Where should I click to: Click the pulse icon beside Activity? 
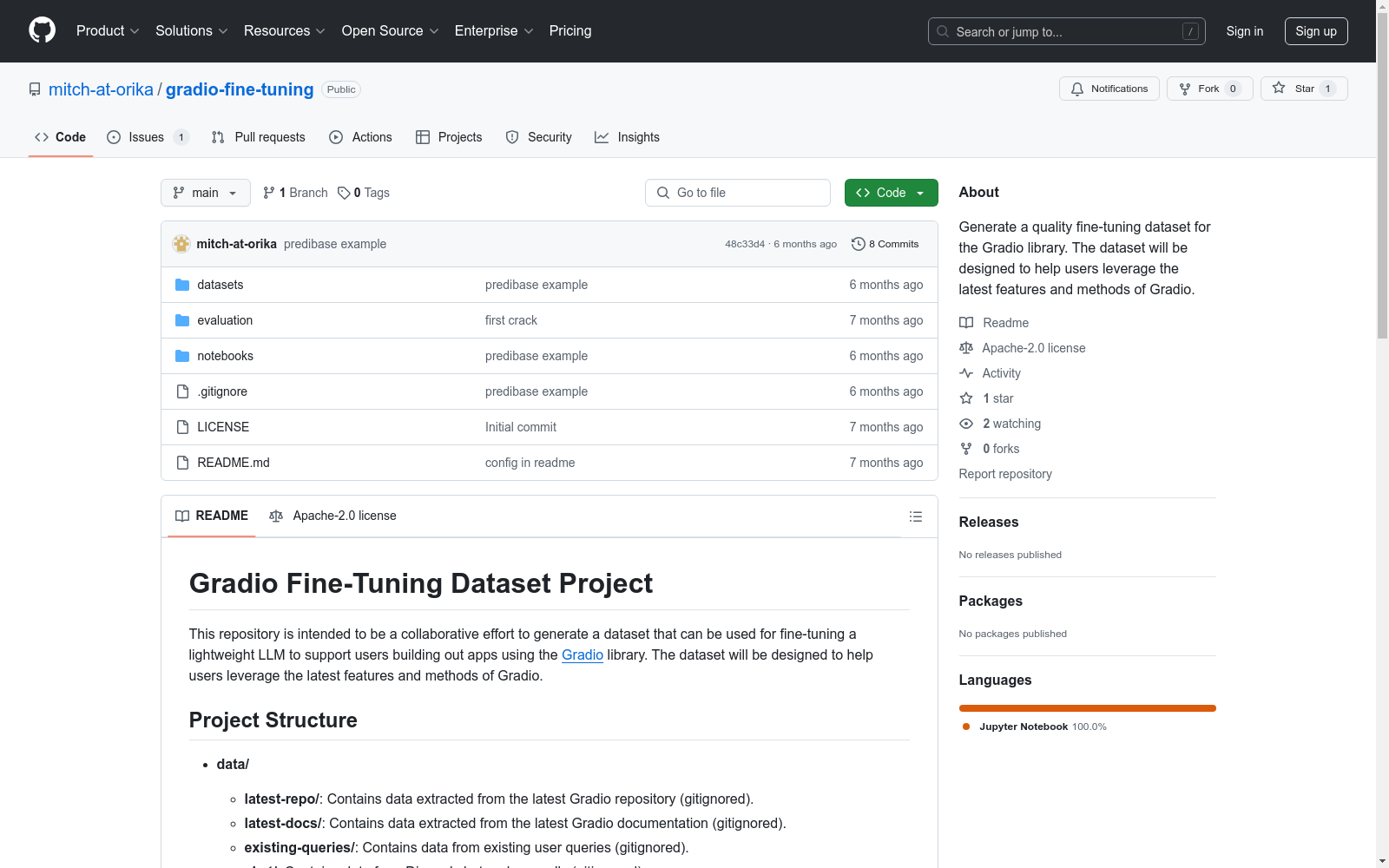tap(966, 373)
